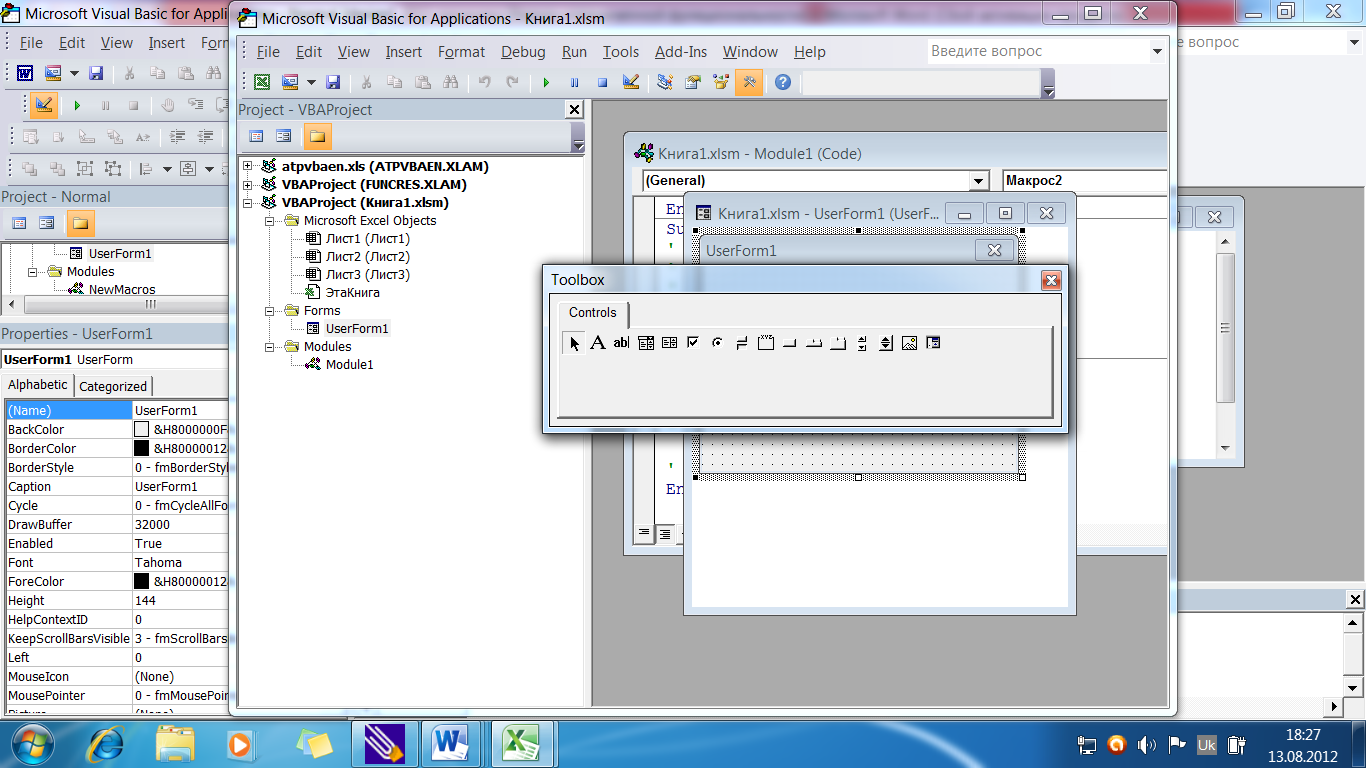Select the MultiPage control in Toolbox
Screen dimensions: 1366x768
[x=838, y=343]
